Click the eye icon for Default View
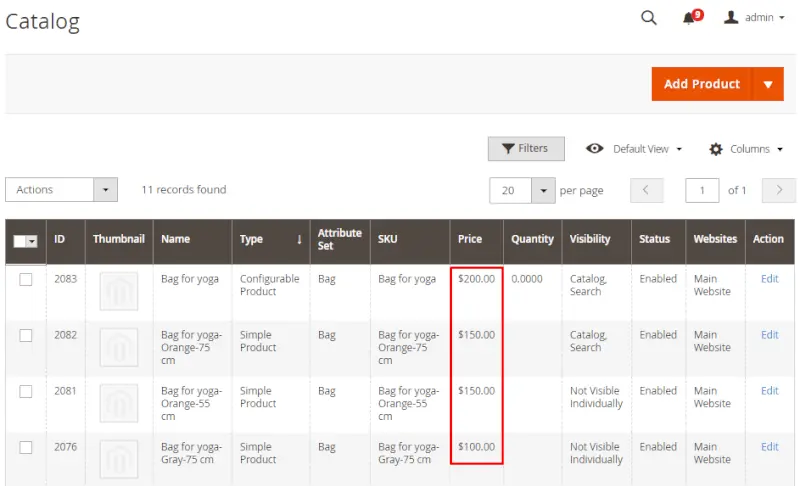The height and width of the screenshot is (486, 800). click(x=595, y=149)
